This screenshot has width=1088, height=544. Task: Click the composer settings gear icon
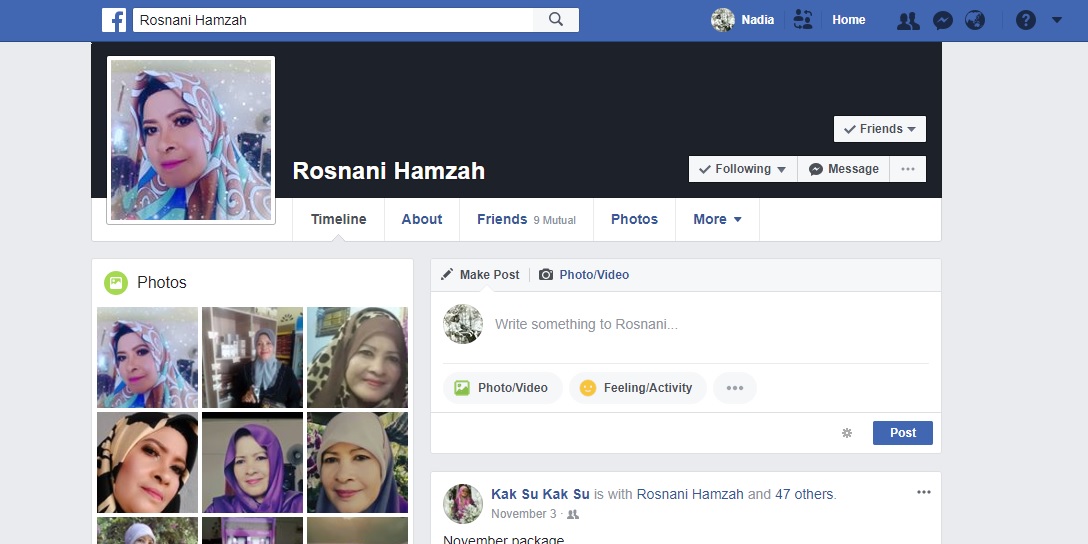coord(847,433)
